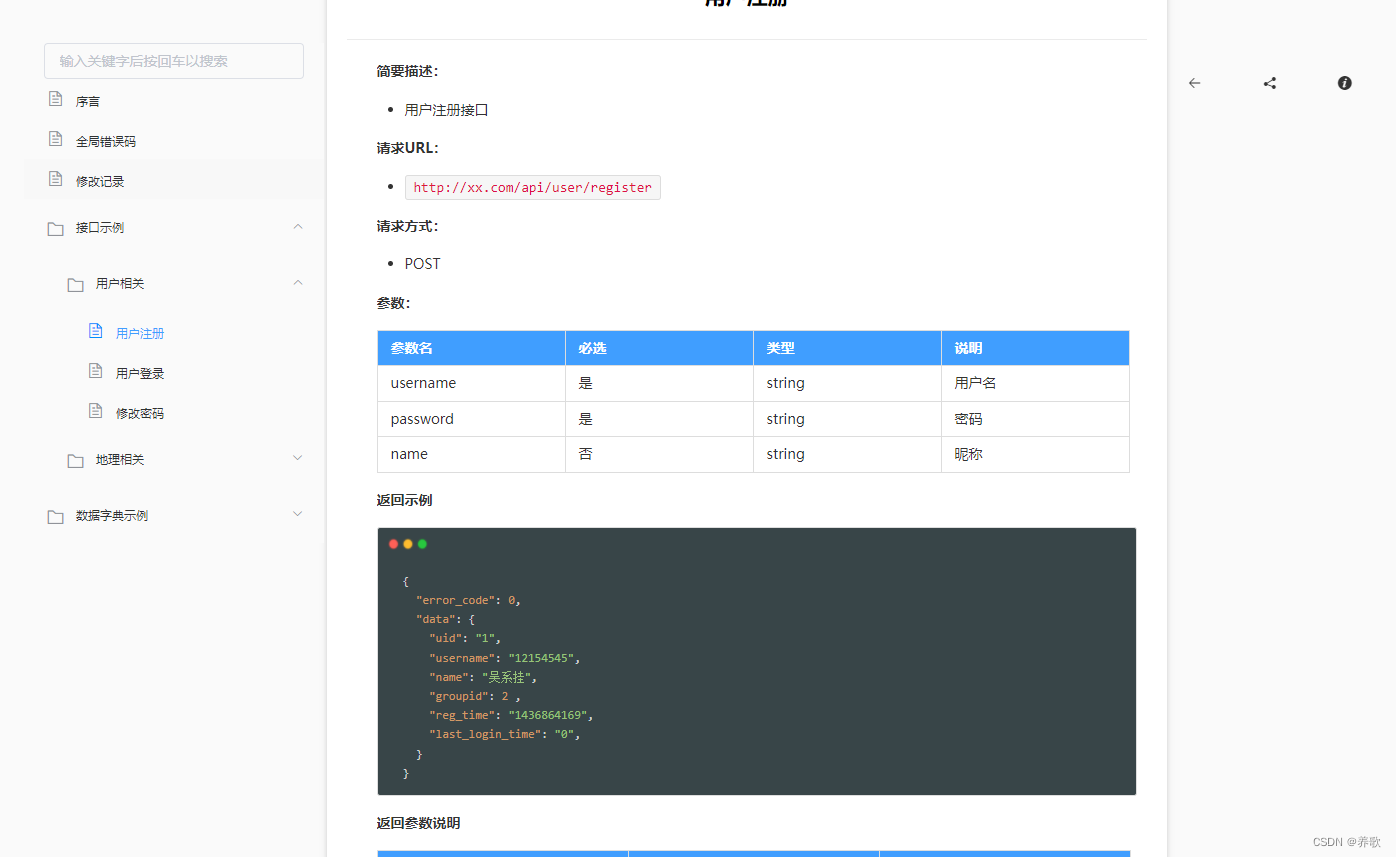The width and height of the screenshot is (1396, 857).
Task: Click the 地理相关 folder label
Action: [120, 460]
